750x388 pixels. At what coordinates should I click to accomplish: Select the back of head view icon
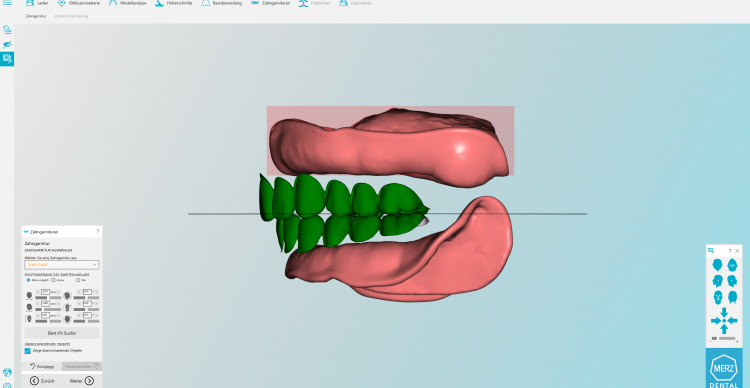(733, 298)
